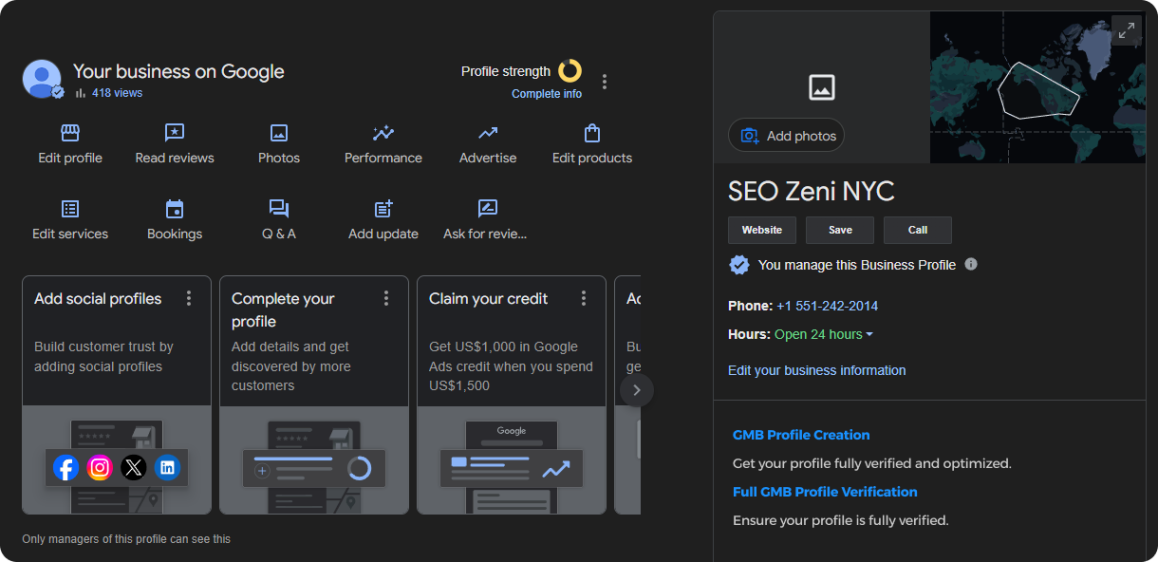The width and height of the screenshot is (1158, 562).
Task: Click the info icon beside manage profile
Action: point(971,264)
